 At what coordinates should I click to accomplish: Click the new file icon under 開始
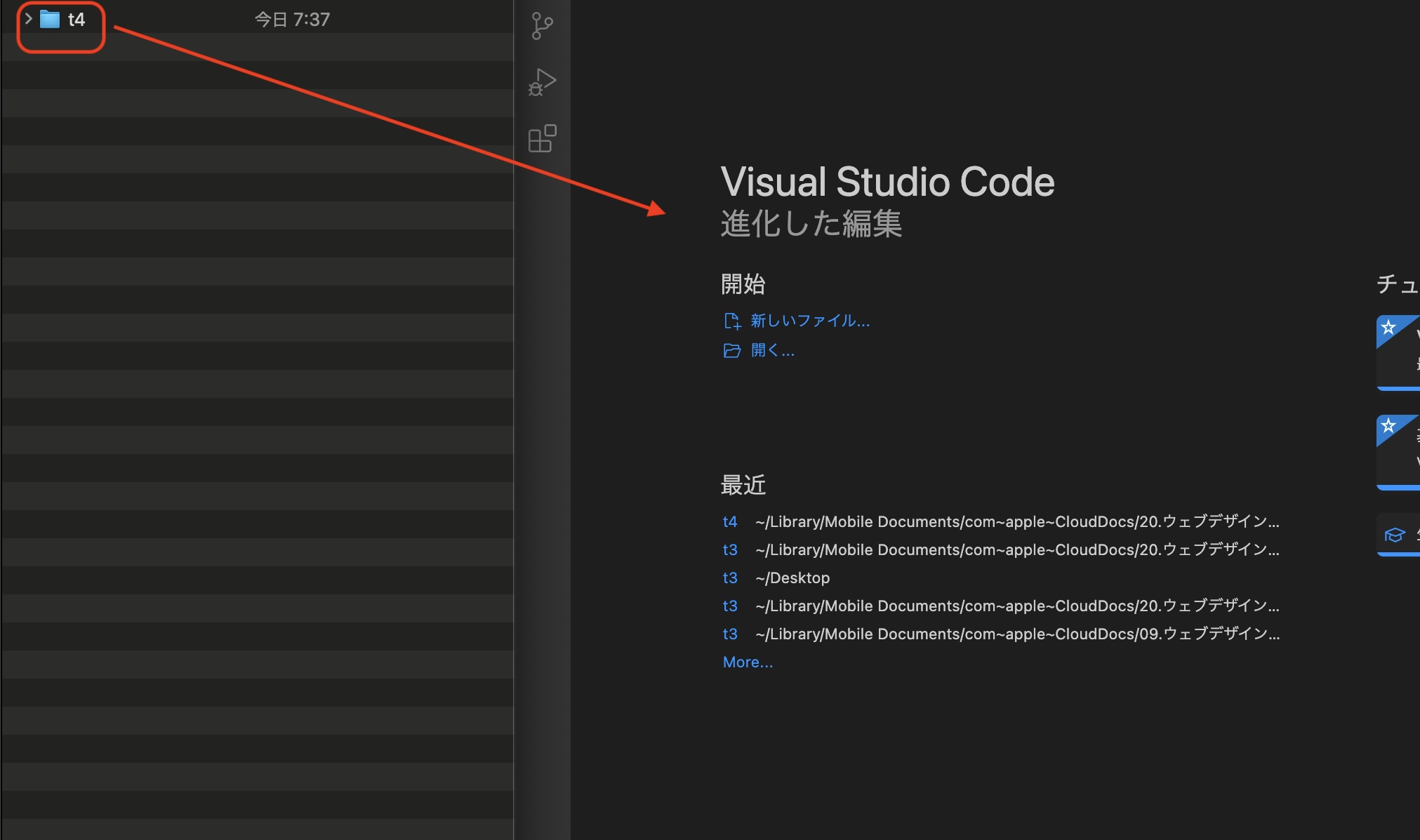732,321
